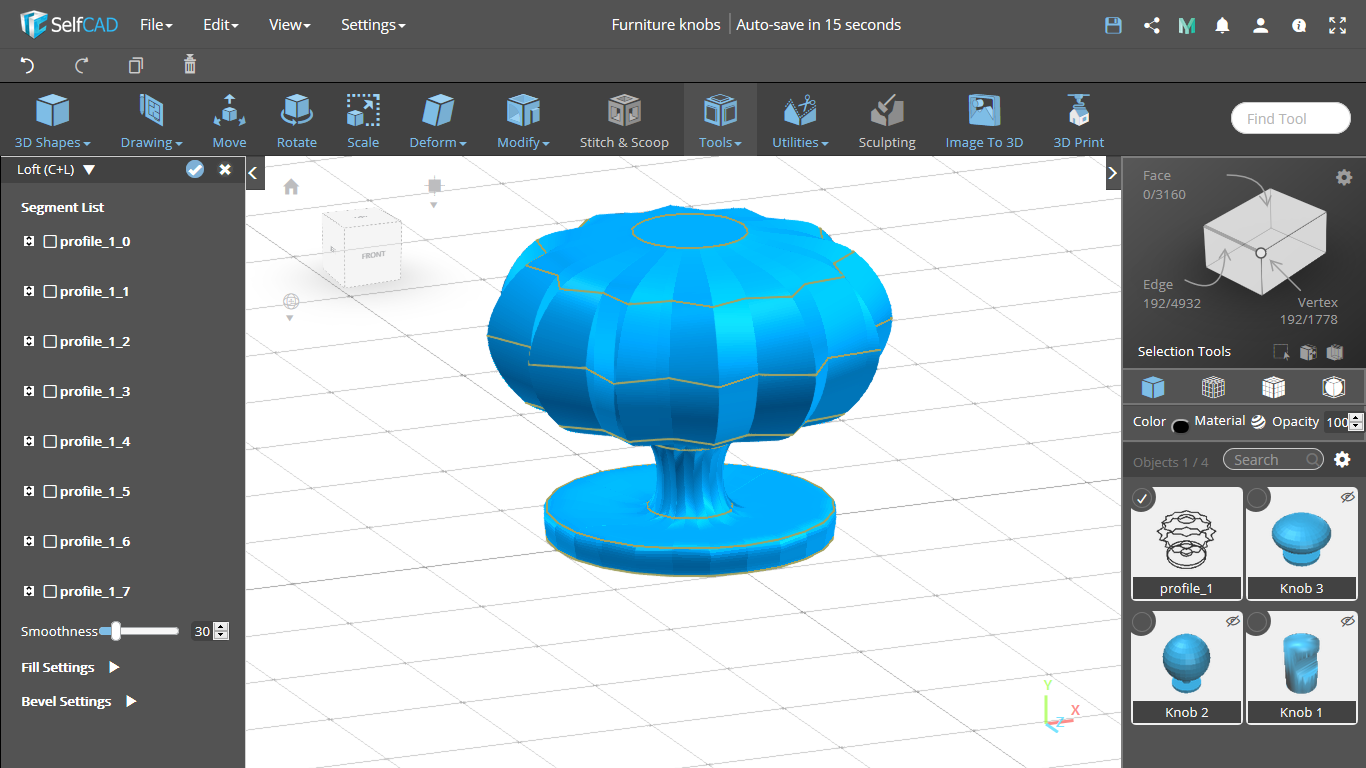
Task: Open the Color swatch picker
Action: coord(1180,425)
